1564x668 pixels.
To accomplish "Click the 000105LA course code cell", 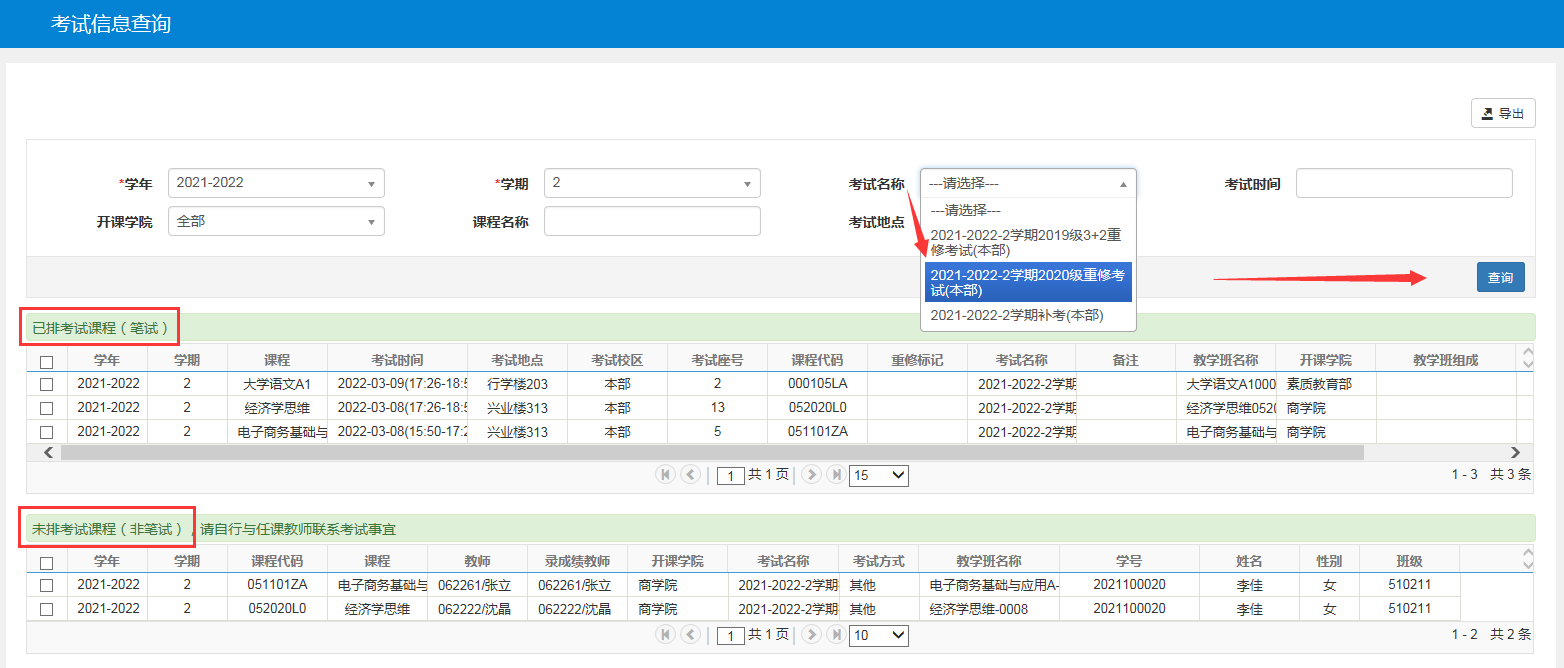I will (817, 384).
